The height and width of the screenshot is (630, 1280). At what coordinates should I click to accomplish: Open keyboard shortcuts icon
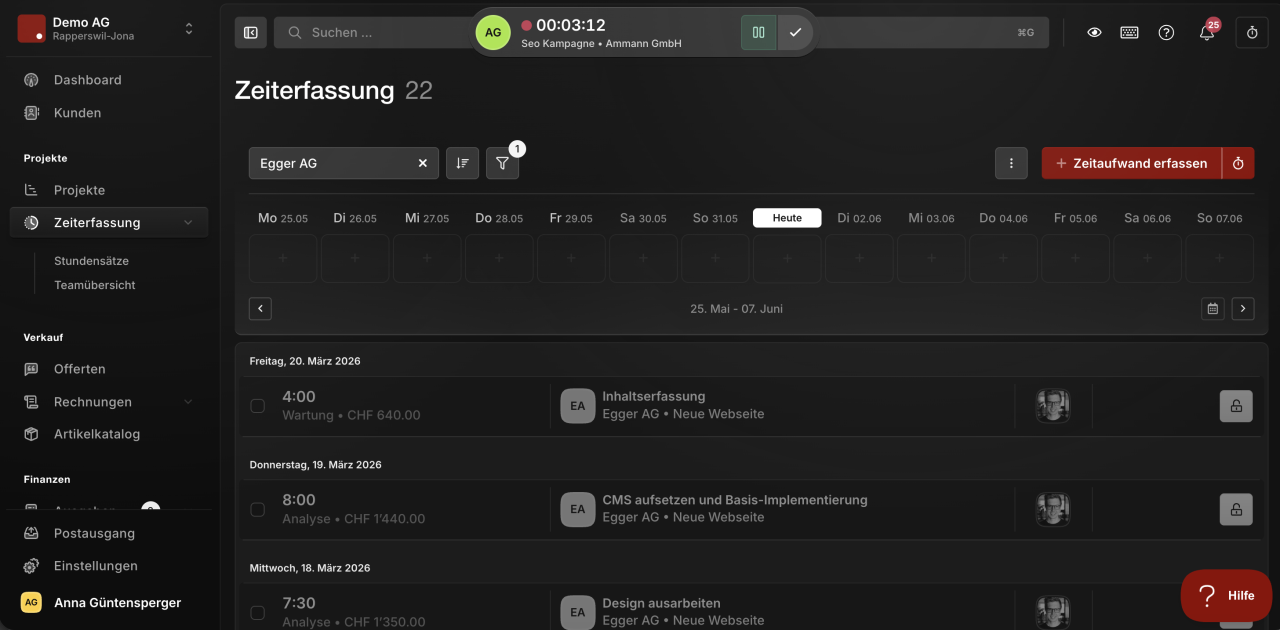(x=1129, y=32)
